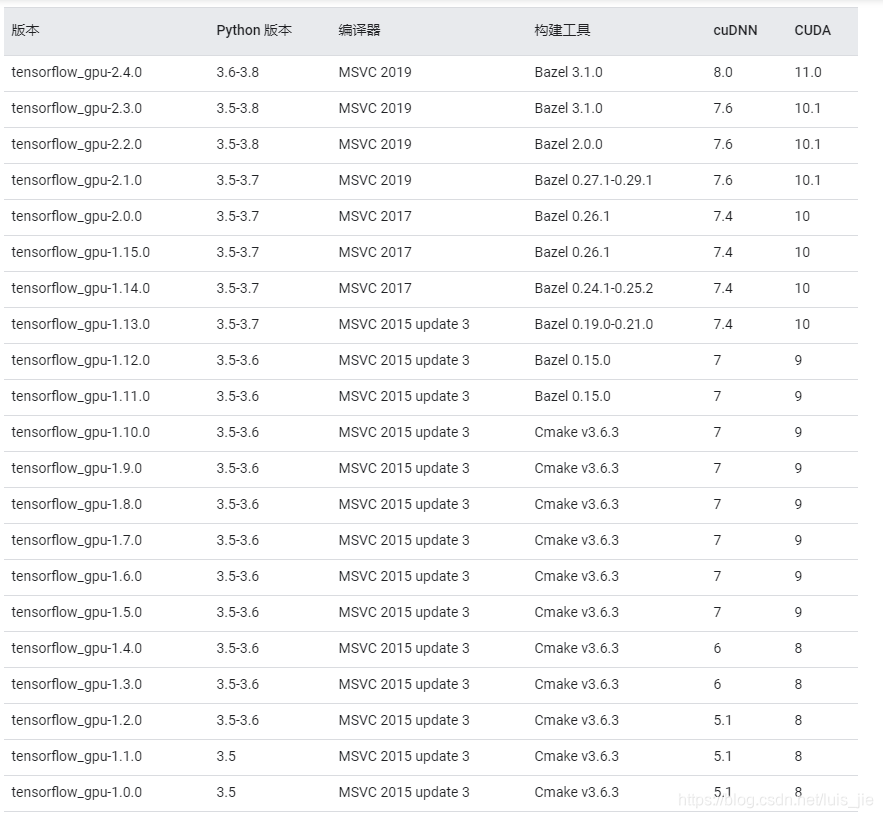Click Bazel 2.0.0 build tool cell
The image size is (883, 818).
(x=568, y=144)
